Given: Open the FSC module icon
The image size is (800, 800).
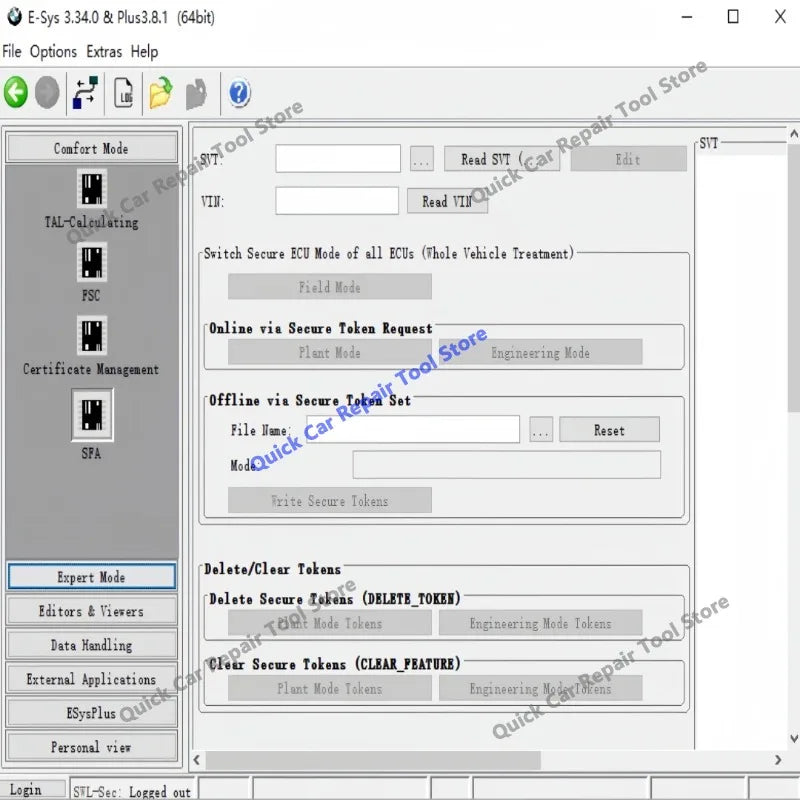Looking at the screenshot, I should (92, 262).
